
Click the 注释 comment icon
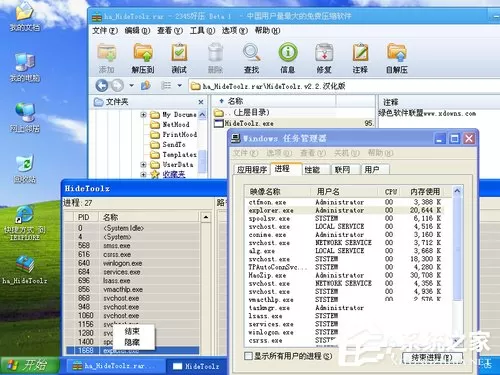pos(360,53)
